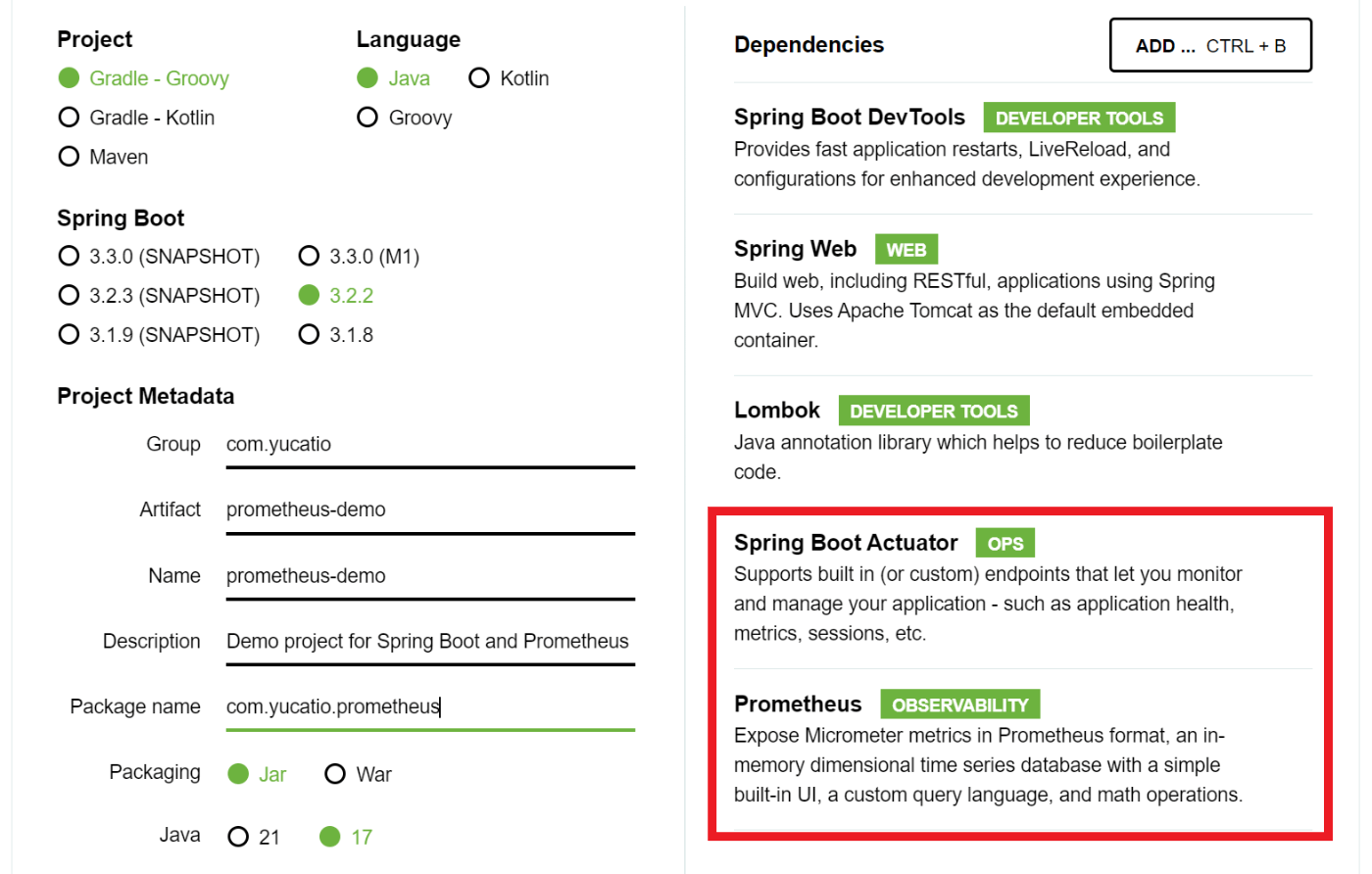This screenshot has width=1372, height=874.
Task: Select Kotlin as the language
Action: [x=479, y=78]
